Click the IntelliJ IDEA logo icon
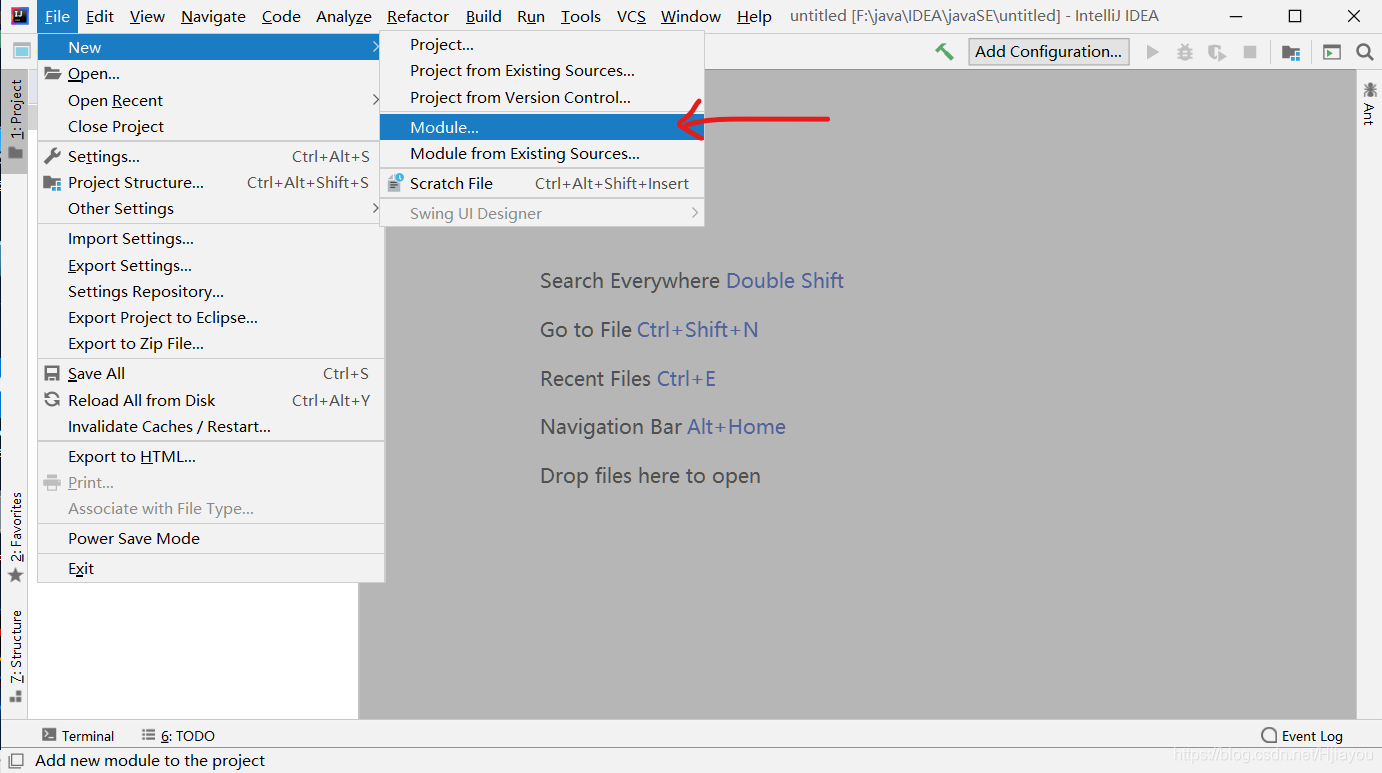 (x=20, y=16)
